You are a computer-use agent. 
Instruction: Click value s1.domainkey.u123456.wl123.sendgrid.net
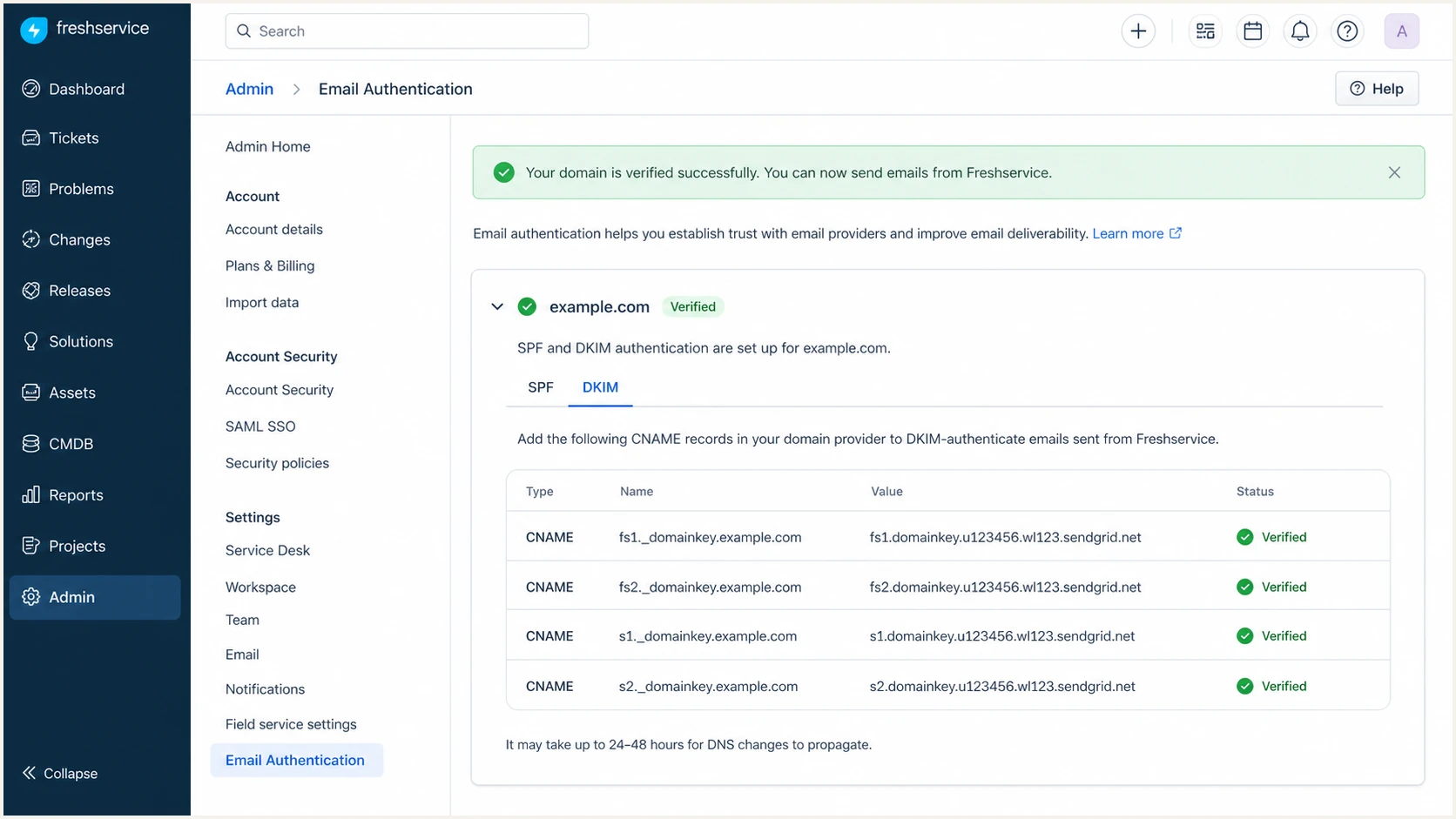click(x=1001, y=636)
